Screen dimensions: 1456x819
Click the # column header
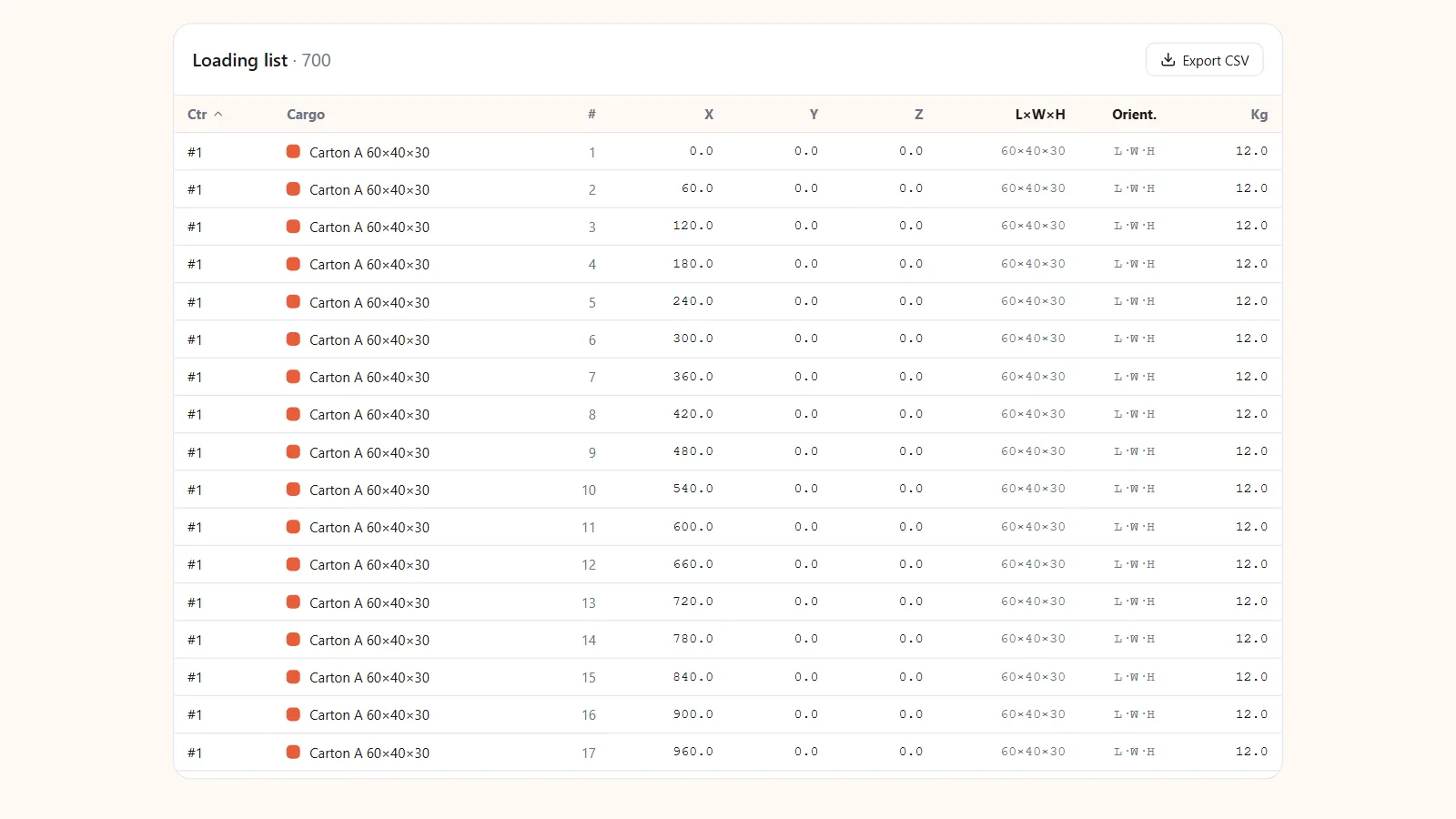click(591, 115)
